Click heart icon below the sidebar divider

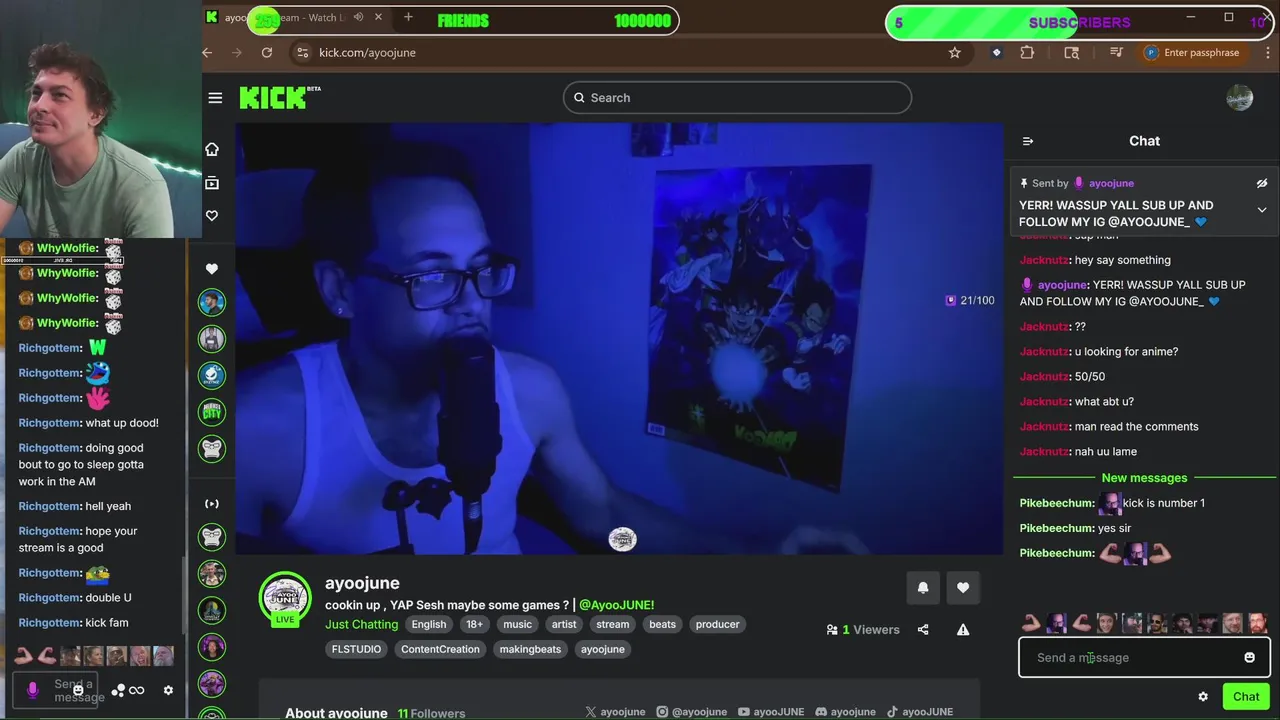tap(212, 269)
